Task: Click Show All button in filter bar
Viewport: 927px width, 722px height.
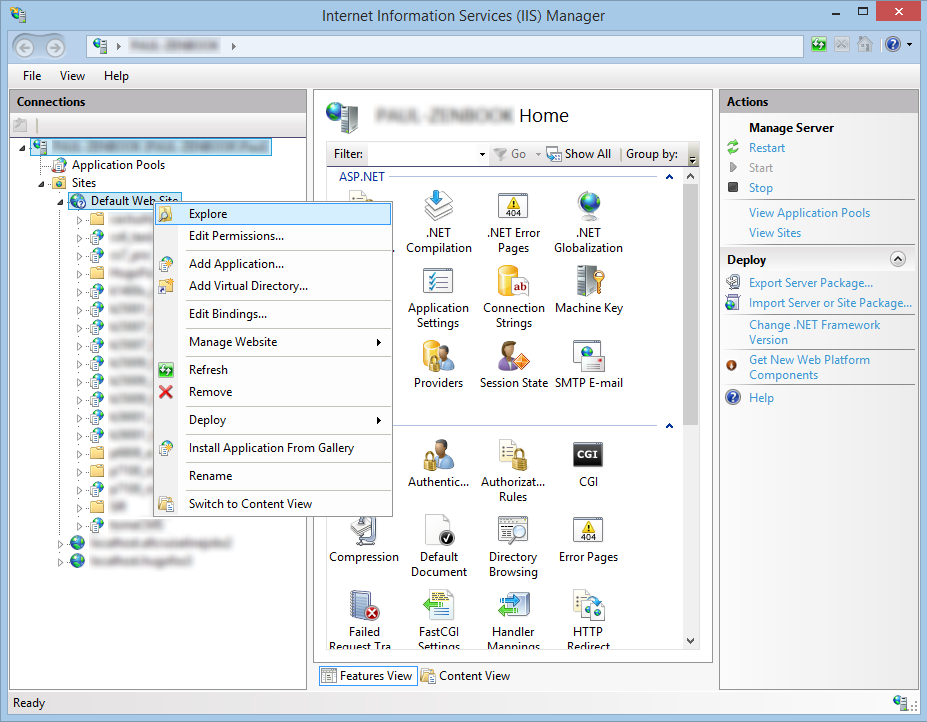Action: (578, 154)
